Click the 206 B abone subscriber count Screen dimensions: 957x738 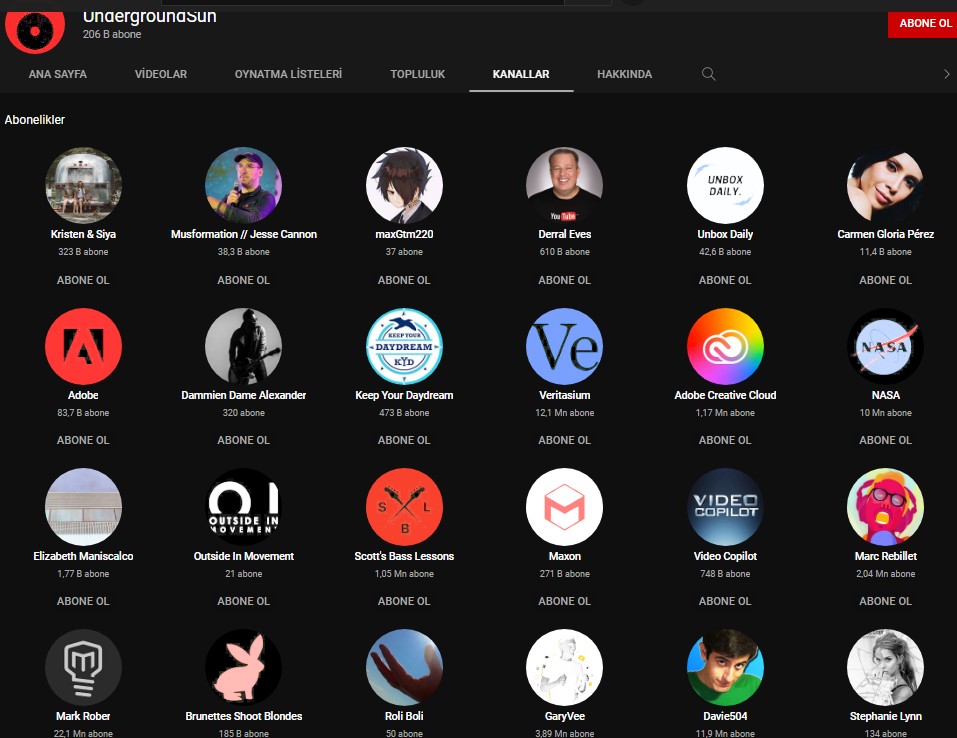point(112,34)
